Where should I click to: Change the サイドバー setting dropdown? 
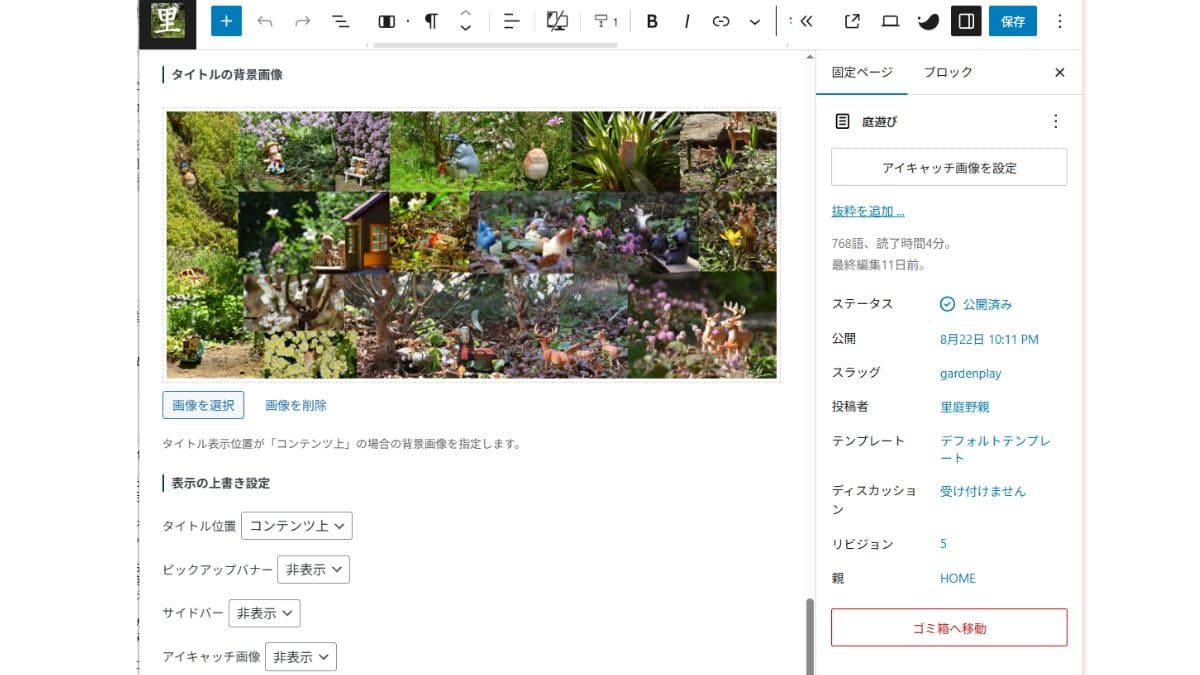tap(265, 613)
